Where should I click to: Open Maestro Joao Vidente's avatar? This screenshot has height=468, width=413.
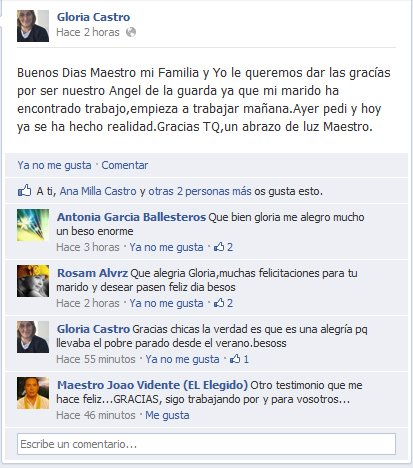click(x=33, y=393)
